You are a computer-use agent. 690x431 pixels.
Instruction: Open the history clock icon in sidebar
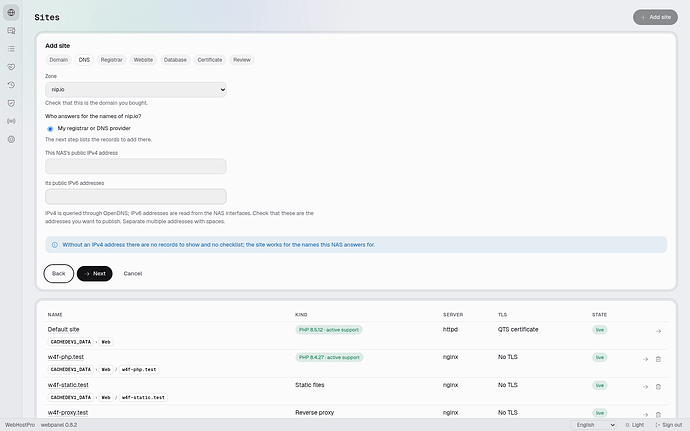click(11, 85)
